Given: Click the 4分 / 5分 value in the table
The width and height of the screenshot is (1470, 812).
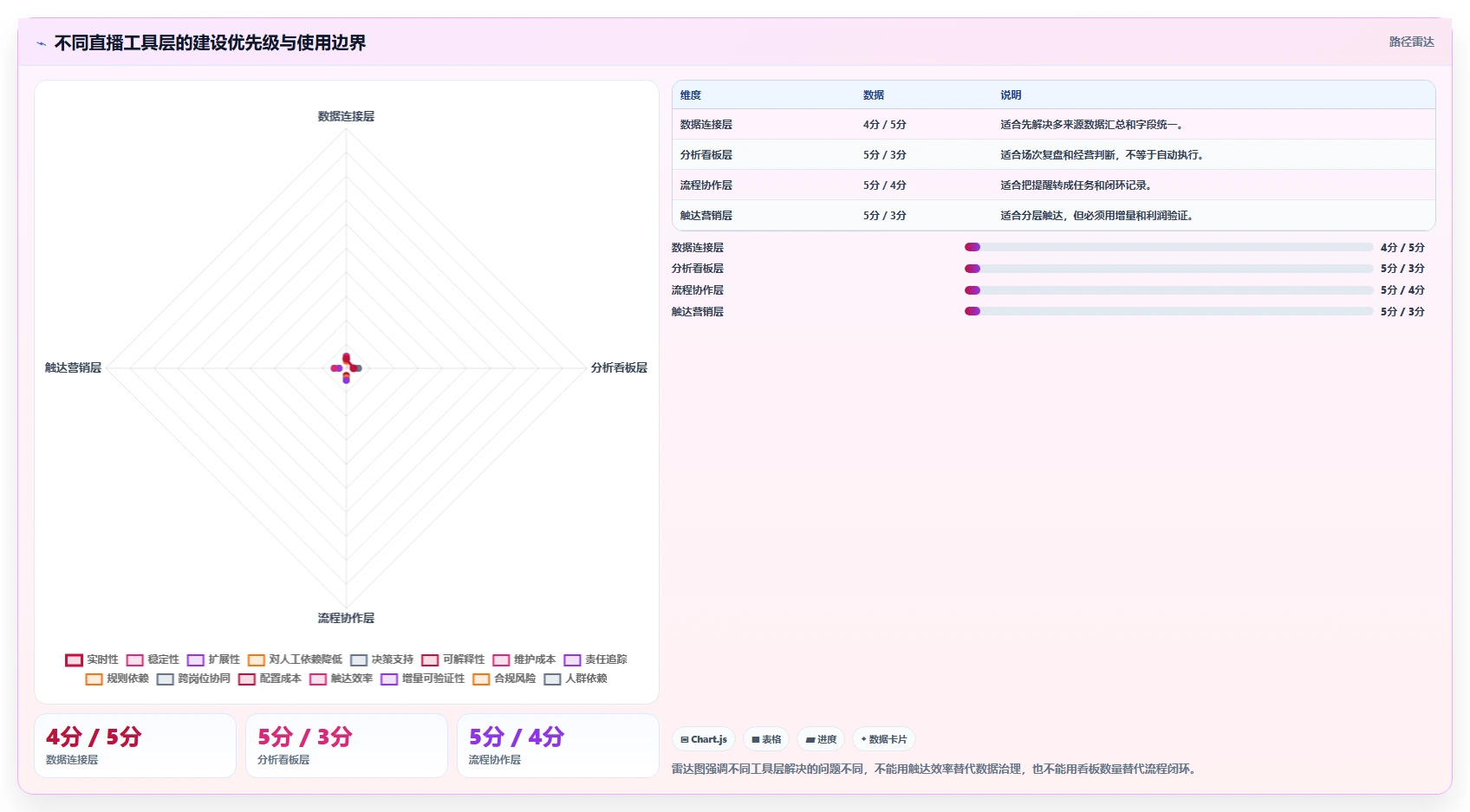Looking at the screenshot, I should point(884,125).
